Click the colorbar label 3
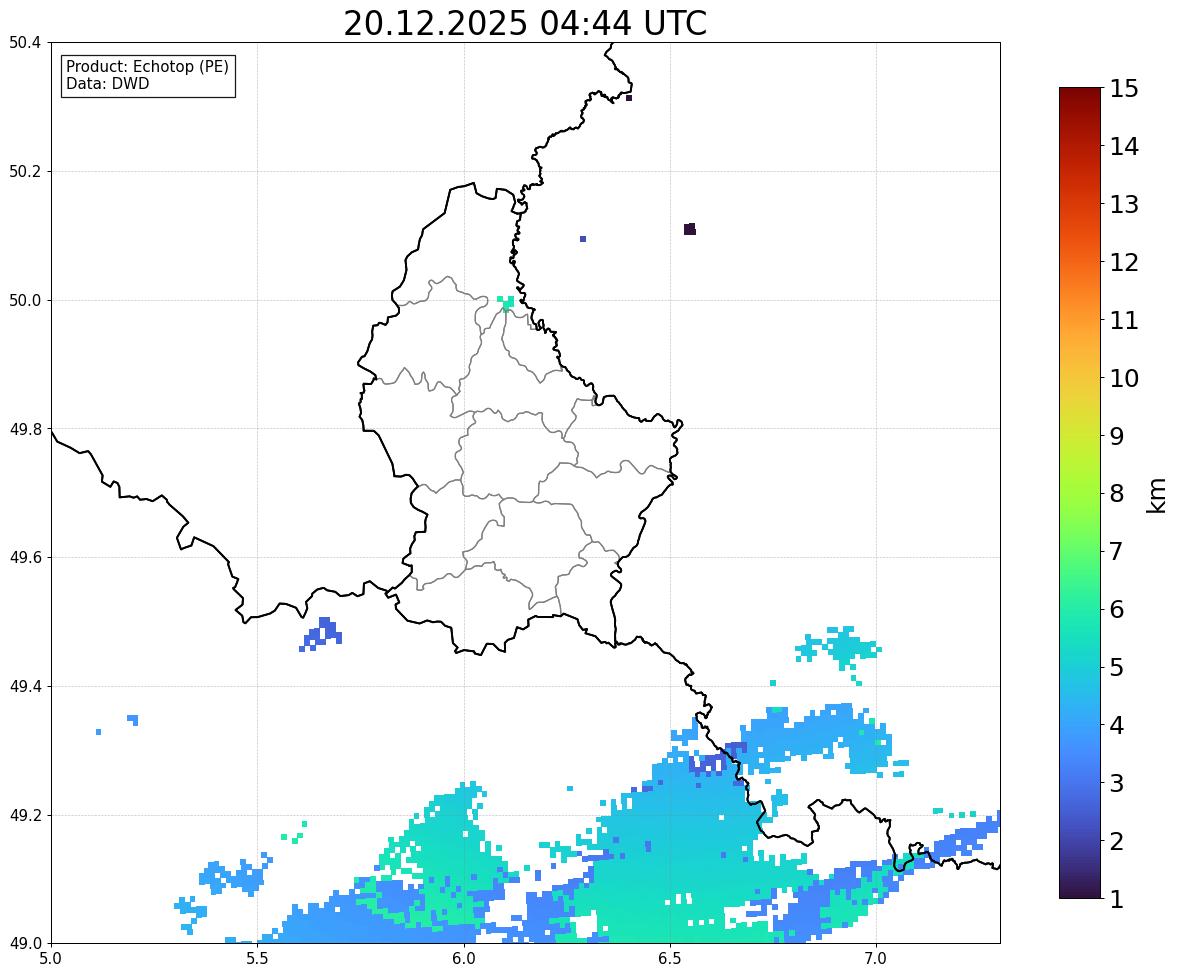 1117,783
